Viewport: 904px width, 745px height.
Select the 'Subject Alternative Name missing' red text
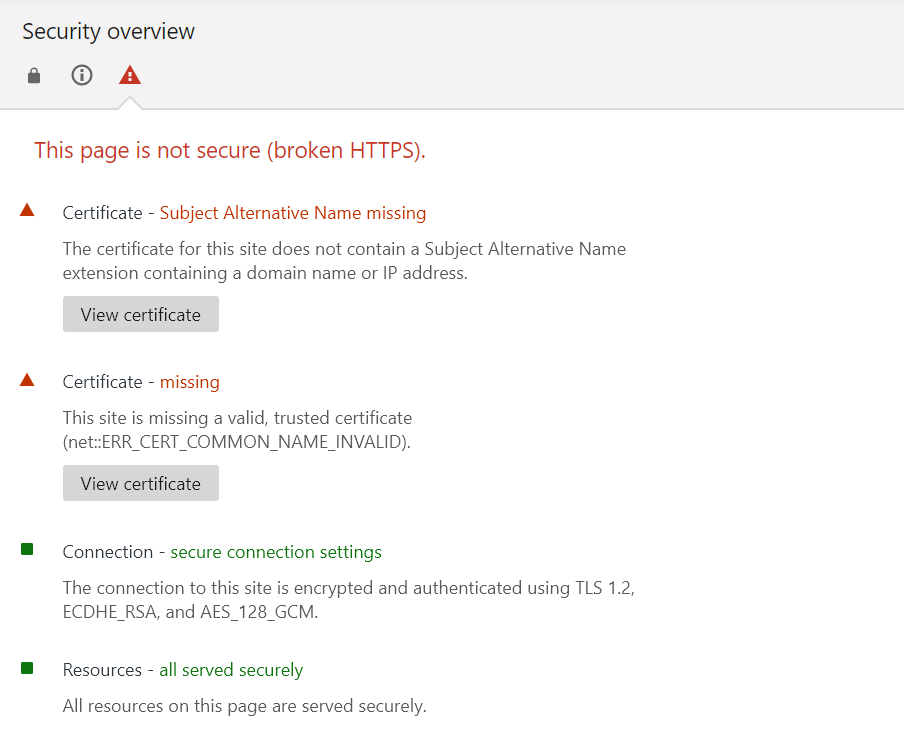click(293, 213)
